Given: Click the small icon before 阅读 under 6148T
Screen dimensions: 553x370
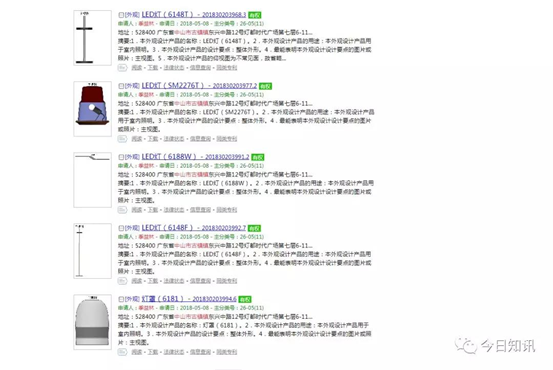Looking at the screenshot, I should (x=122, y=67).
